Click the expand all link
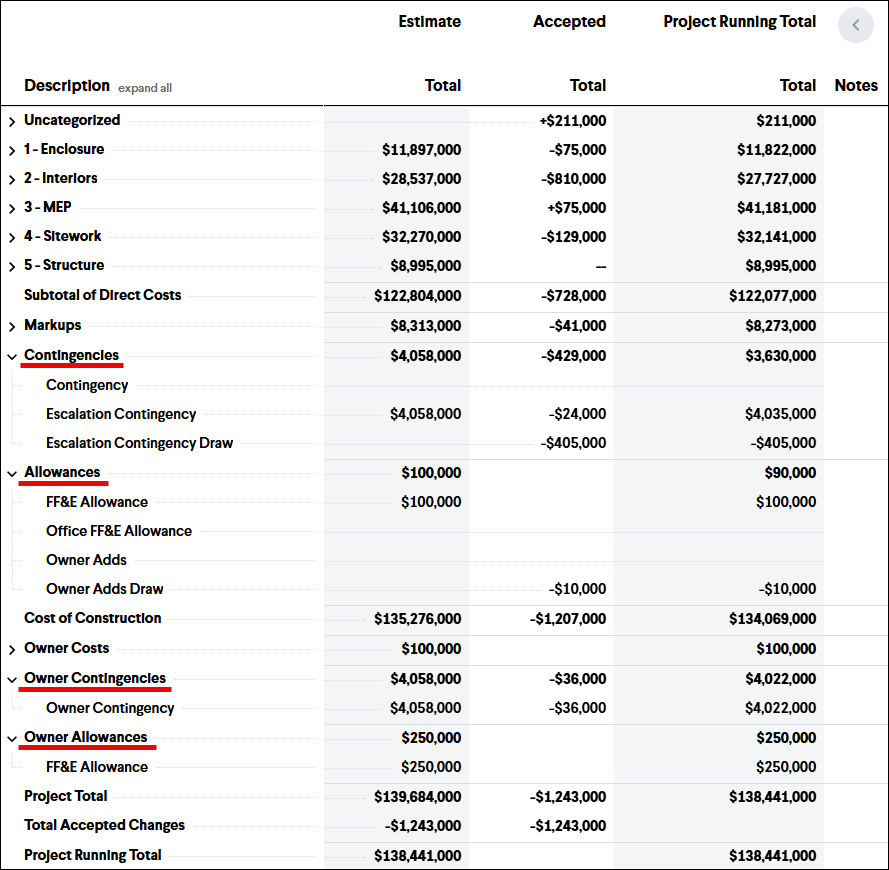The width and height of the screenshot is (889, 870). coord(144,88)
